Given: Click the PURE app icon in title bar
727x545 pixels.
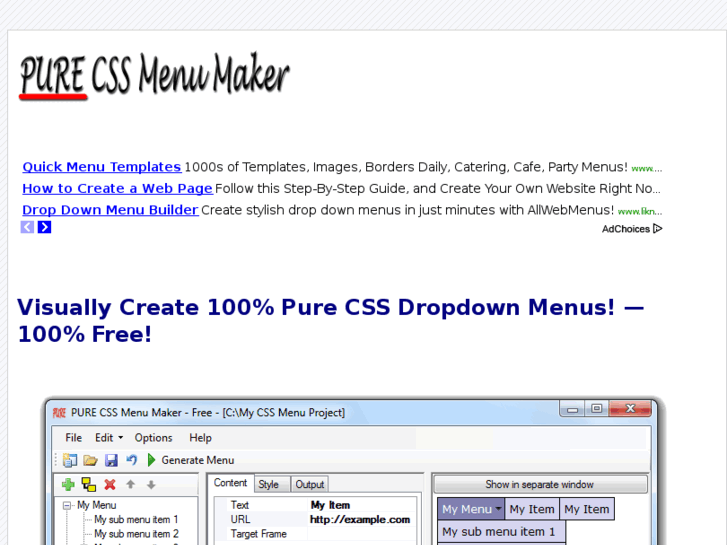Looking at the screenshot, I should (59, 413).
